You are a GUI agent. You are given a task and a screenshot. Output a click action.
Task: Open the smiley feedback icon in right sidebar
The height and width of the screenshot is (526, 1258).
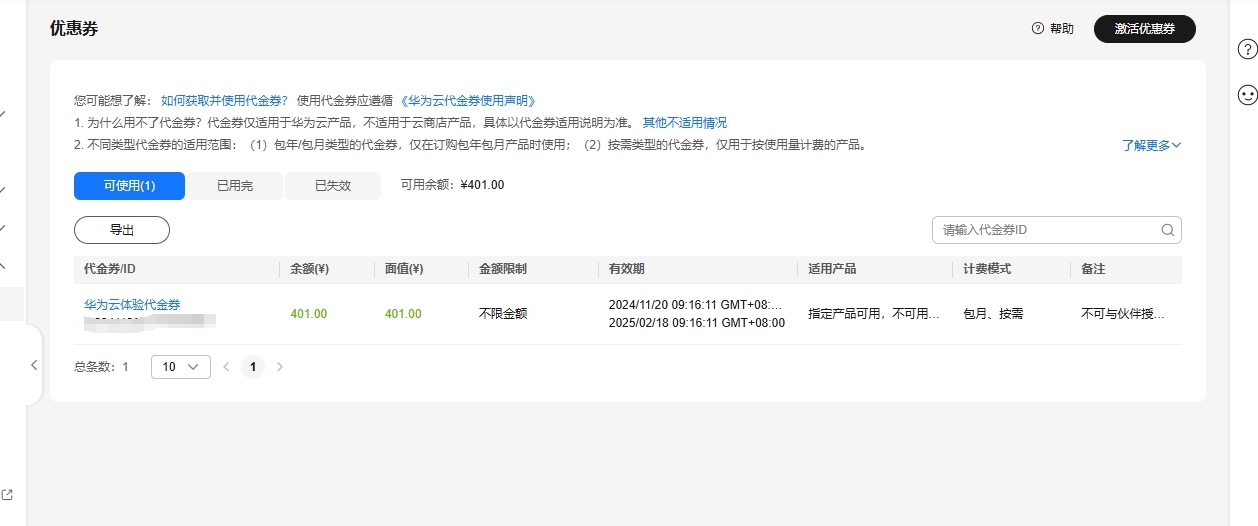pos(1247,95)
